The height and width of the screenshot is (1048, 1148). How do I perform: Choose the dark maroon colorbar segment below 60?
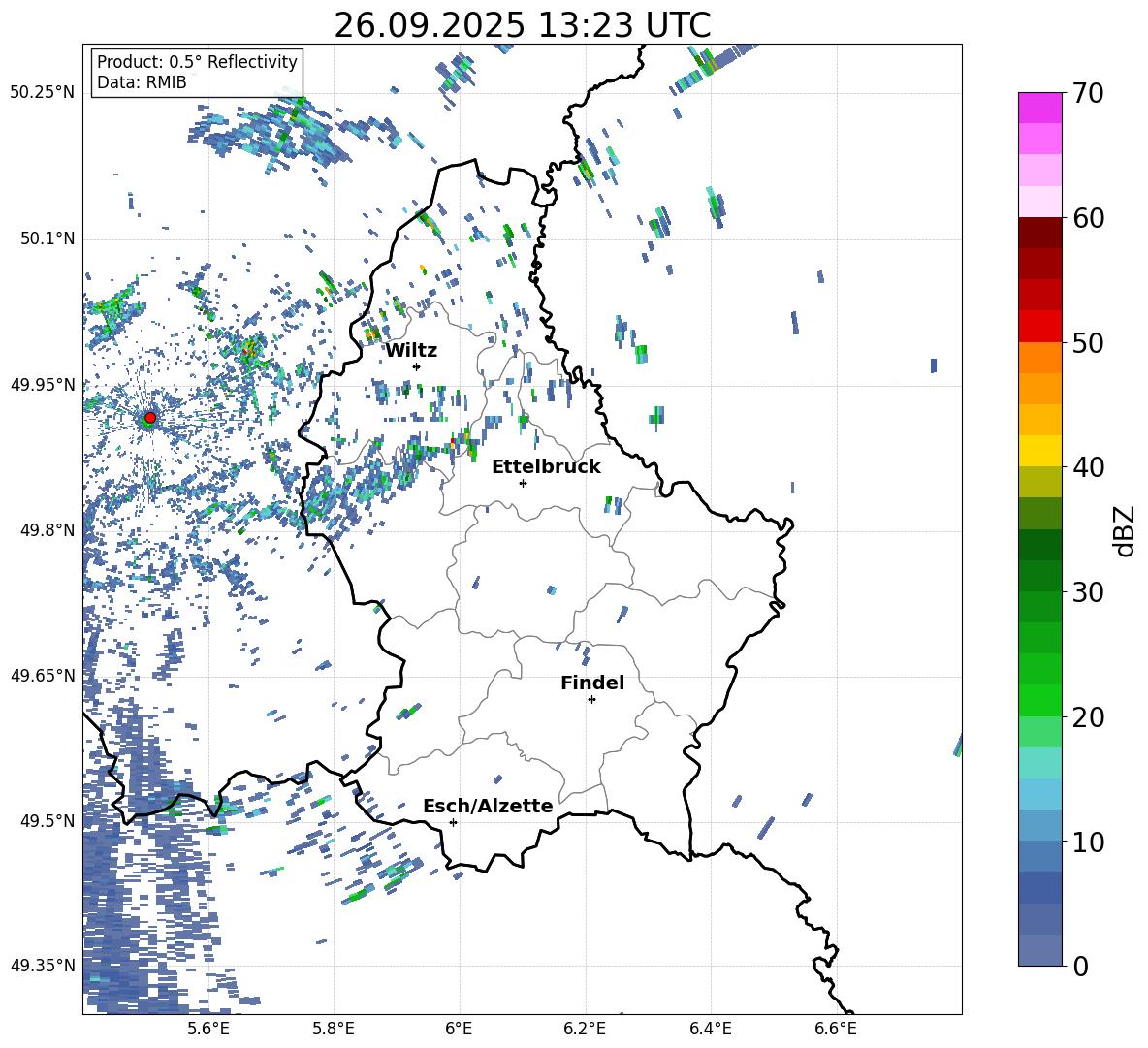coord(1040,233)
